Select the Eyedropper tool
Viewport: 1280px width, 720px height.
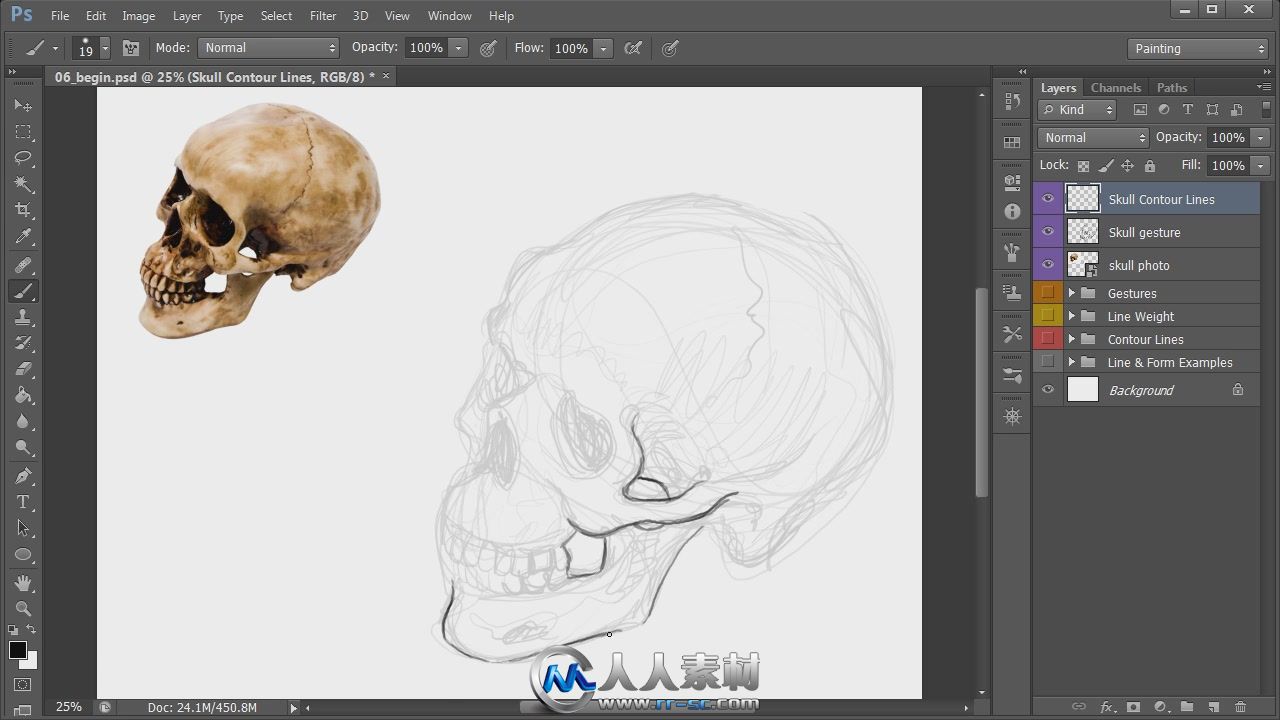click(23, 237)
